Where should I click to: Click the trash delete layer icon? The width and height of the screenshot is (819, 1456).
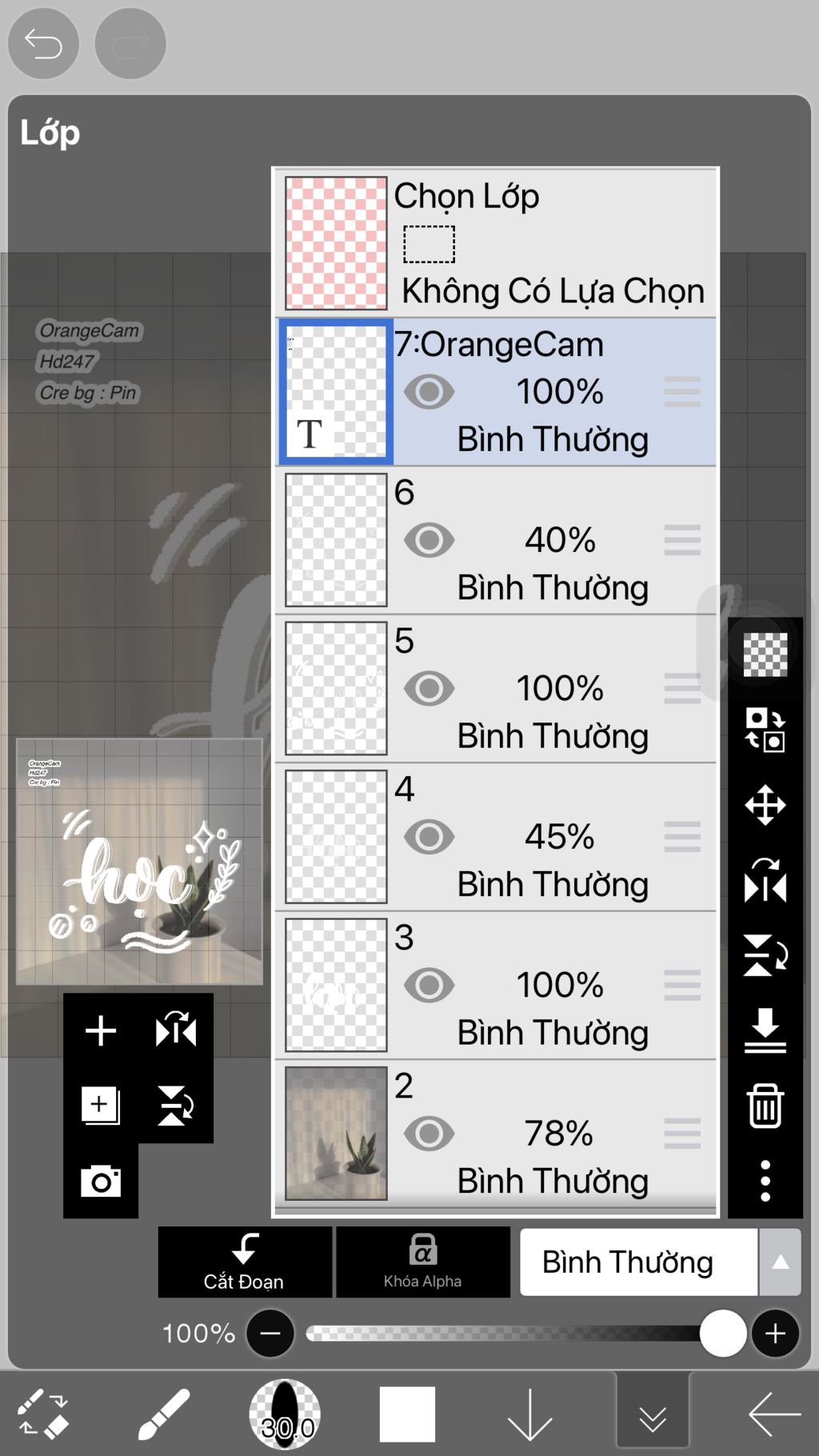[x=765, y=1106]
